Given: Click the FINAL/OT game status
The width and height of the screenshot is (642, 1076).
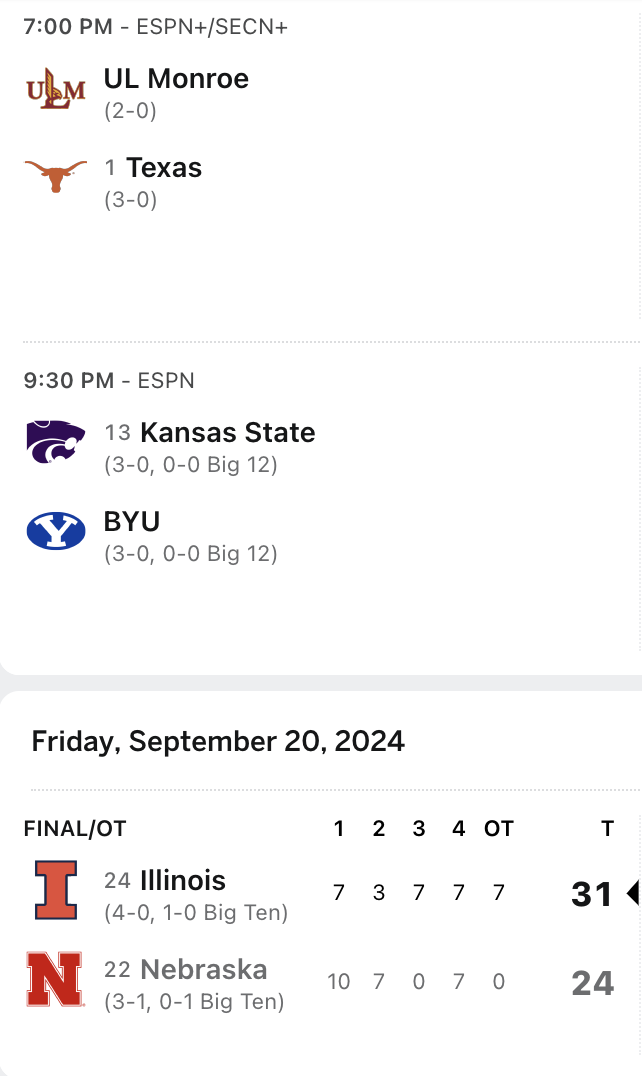Looking at the screenshot, I should click(x=75, y=829).
